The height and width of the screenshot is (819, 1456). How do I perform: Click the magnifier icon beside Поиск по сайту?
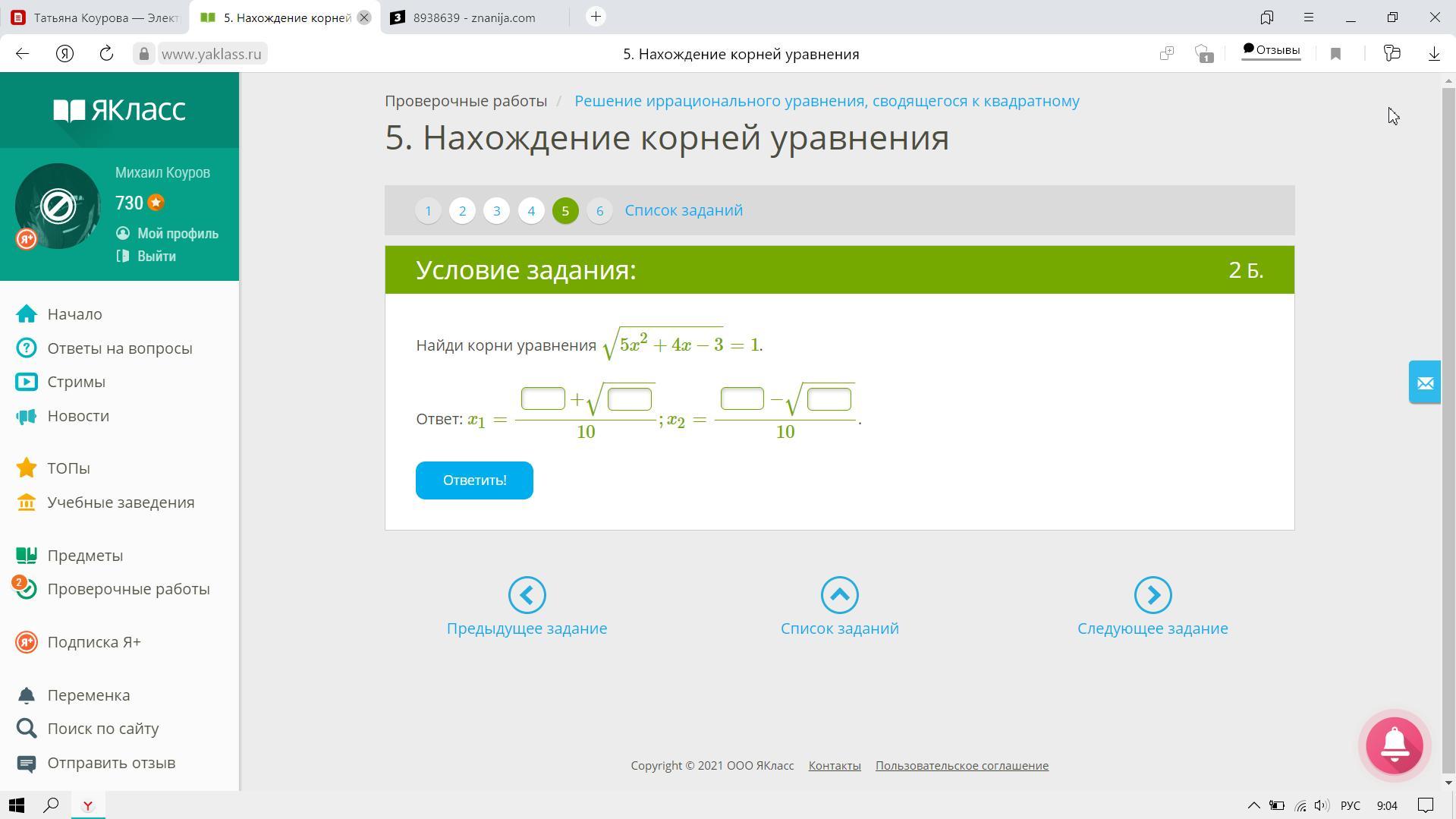(27, 729)
